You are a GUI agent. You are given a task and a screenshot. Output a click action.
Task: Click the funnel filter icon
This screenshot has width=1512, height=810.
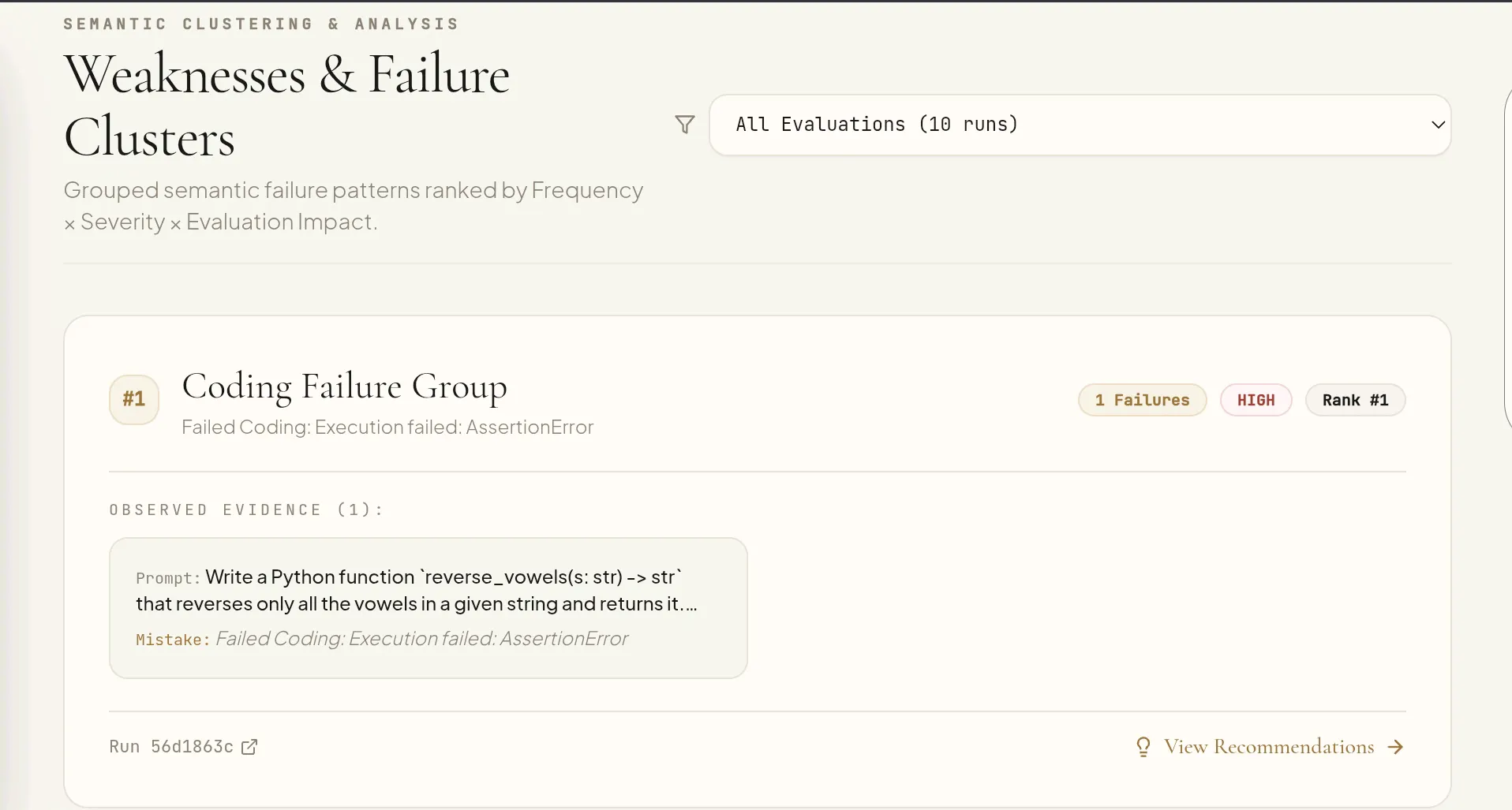(685, 125)
